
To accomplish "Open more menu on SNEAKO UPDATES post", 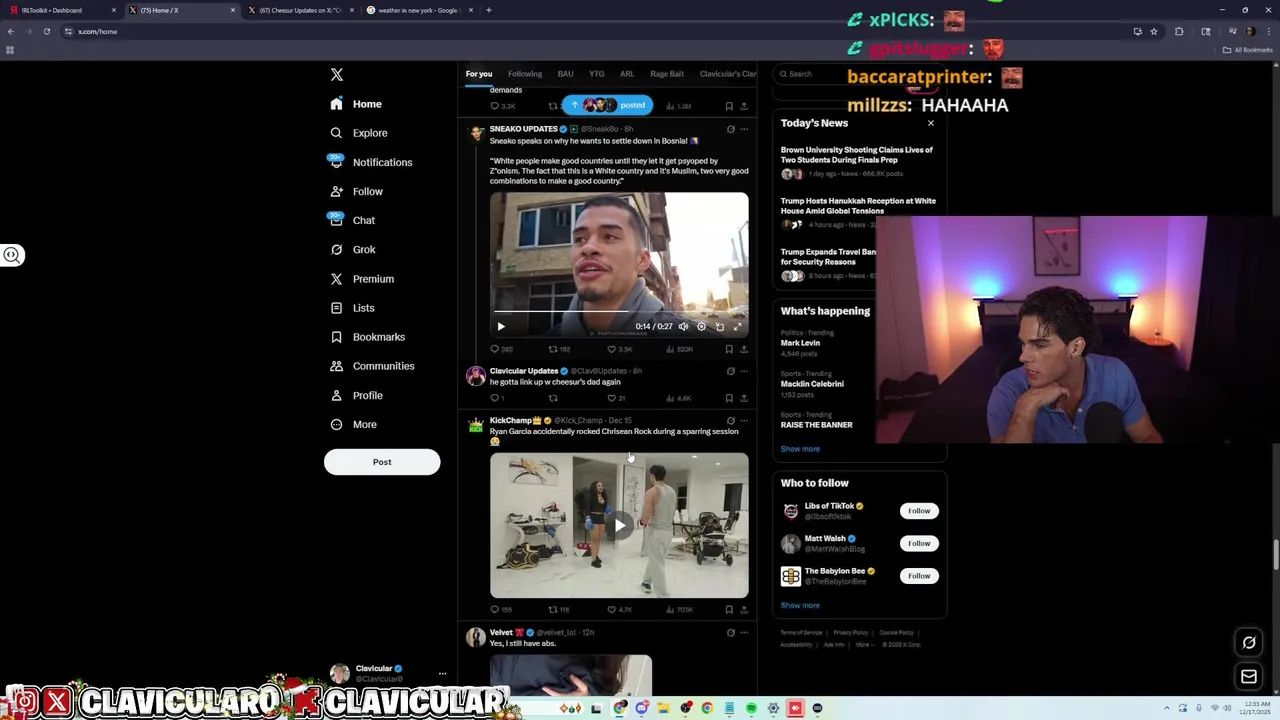I will [744, 129].
